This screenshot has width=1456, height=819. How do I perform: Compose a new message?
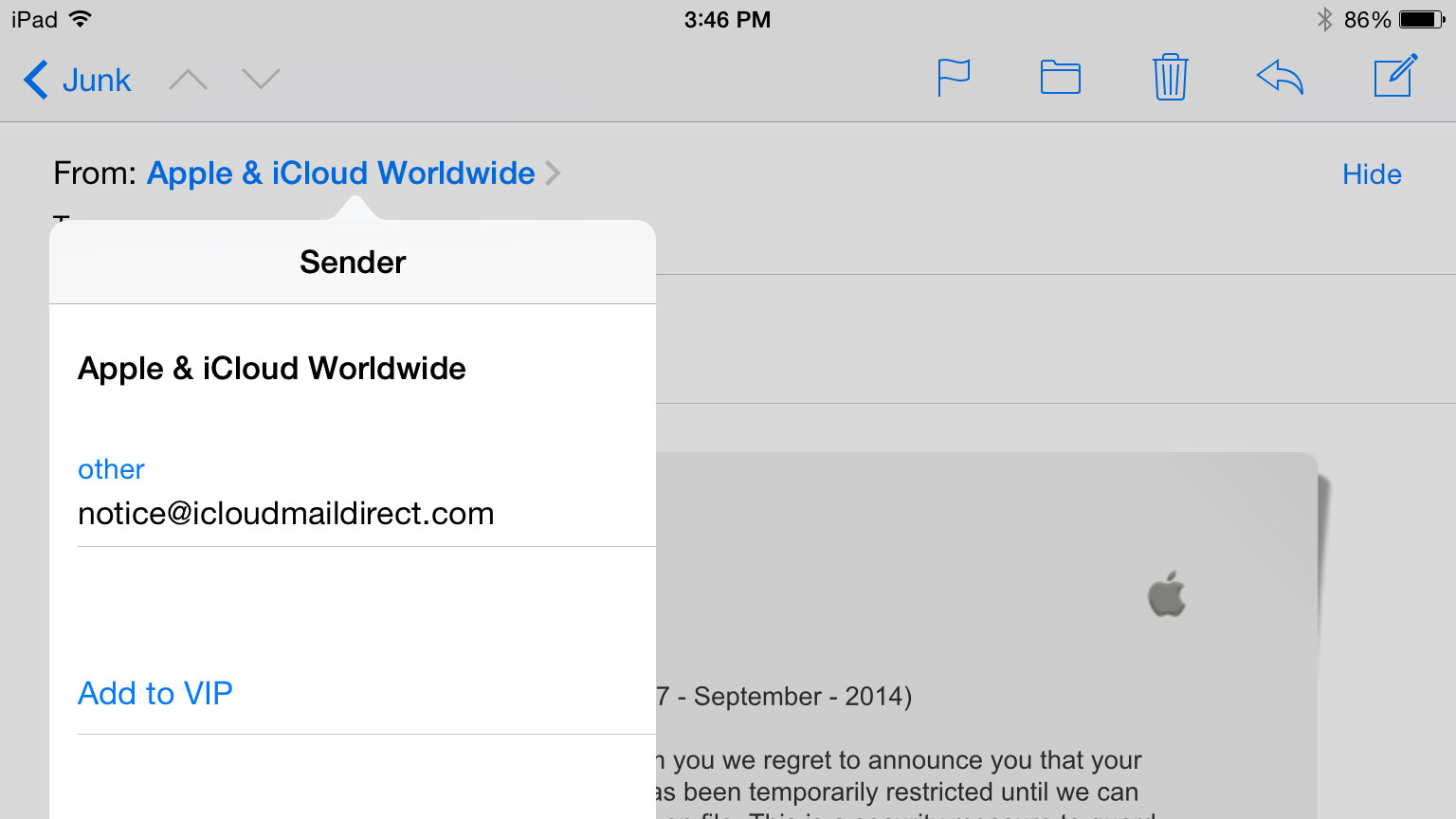[x=1396, y=76]
